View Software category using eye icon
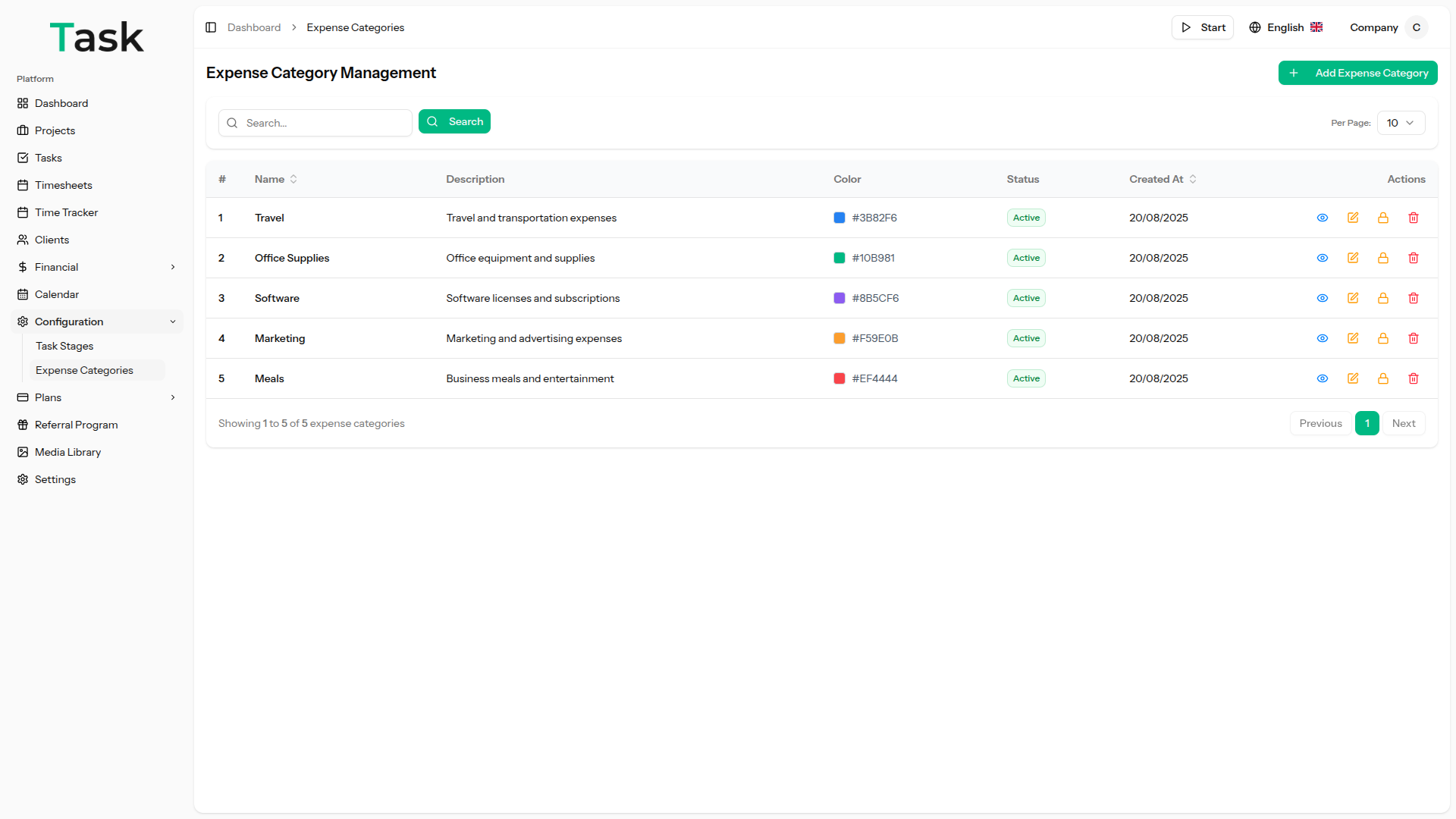Image resolution: width=1456 pixels, height=819 pixels. click(1323, 298)
